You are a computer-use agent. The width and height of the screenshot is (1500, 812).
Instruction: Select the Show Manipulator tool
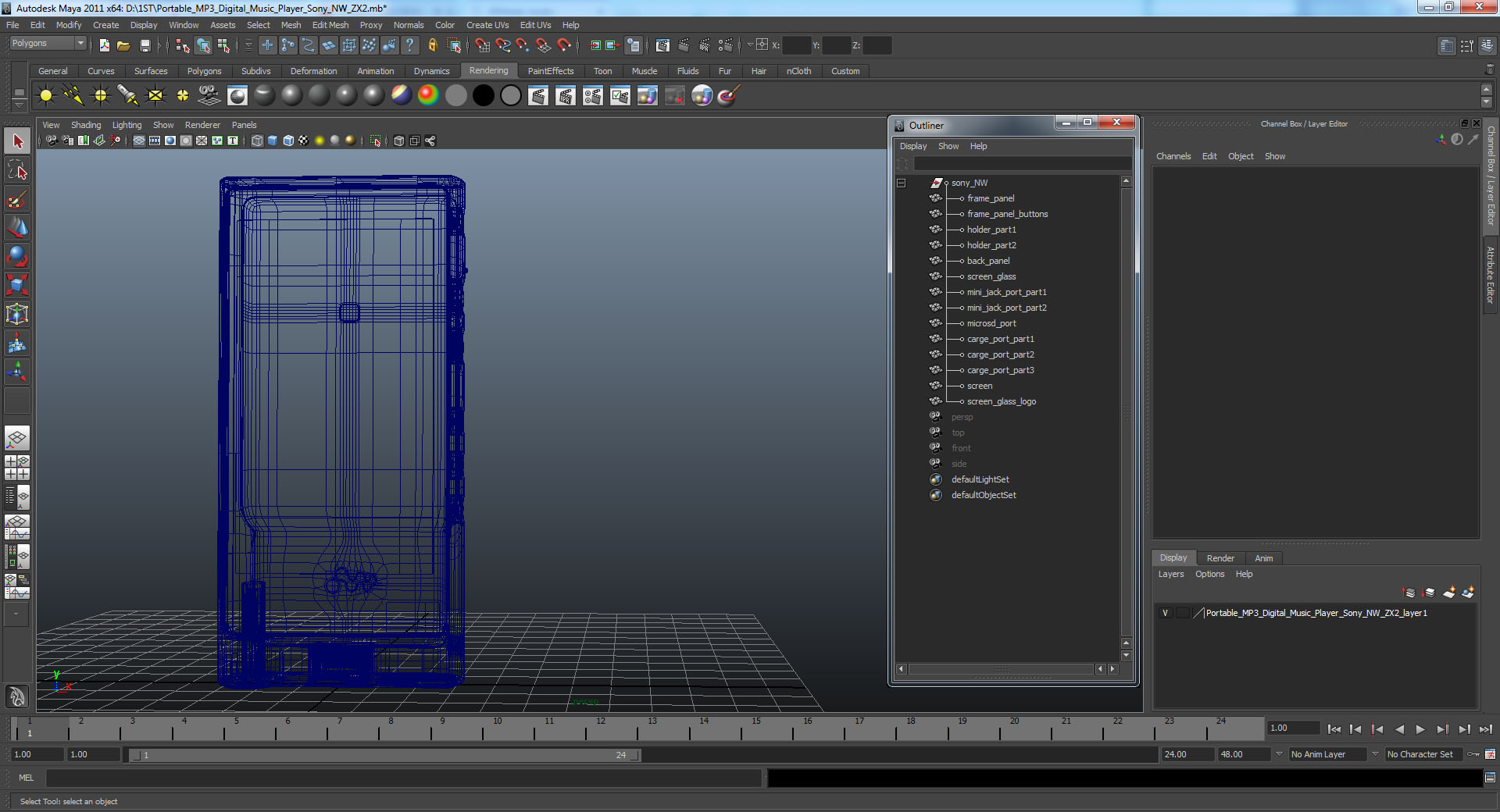pyautogui.click(x=17, y=372)
